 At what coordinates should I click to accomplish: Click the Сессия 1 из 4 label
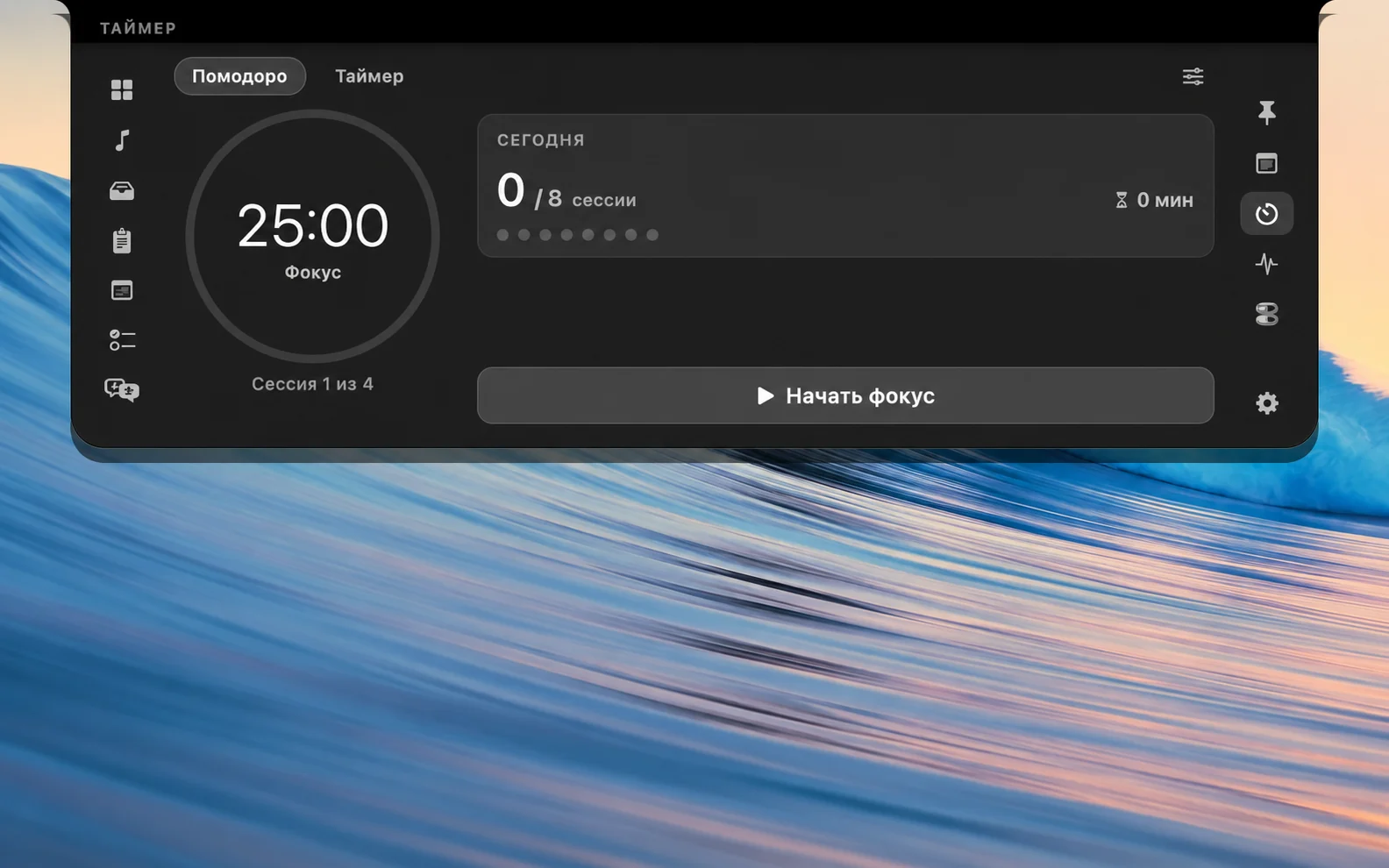coord(312,384)
